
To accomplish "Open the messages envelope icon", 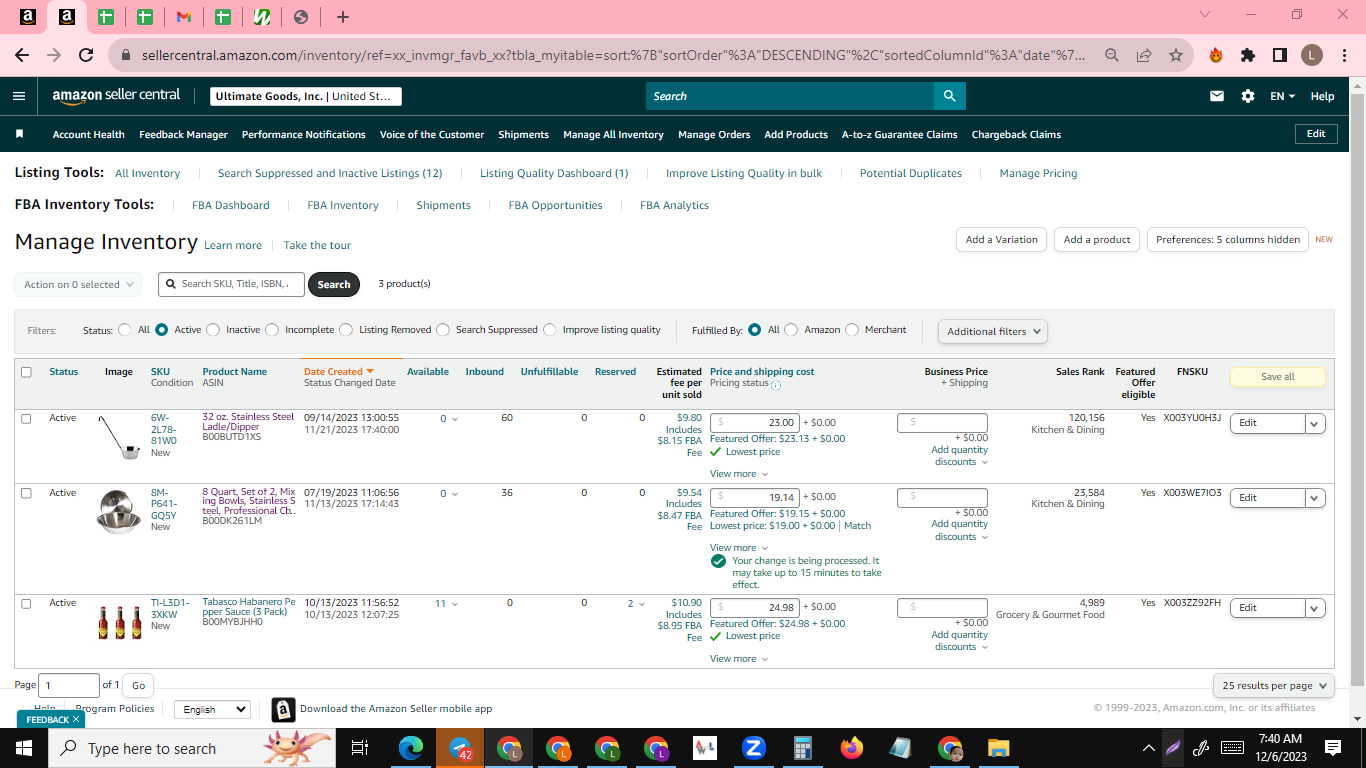I will (1217, 96).
